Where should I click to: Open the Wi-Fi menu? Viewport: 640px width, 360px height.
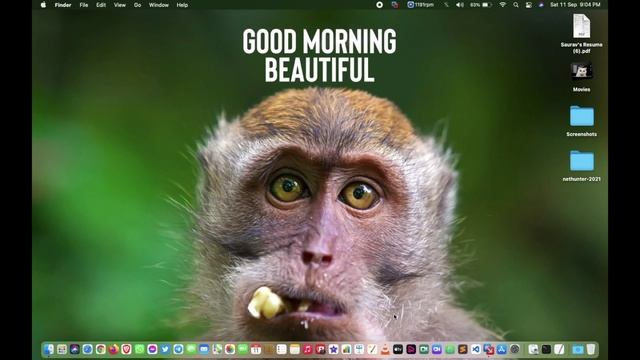[503, 5]
